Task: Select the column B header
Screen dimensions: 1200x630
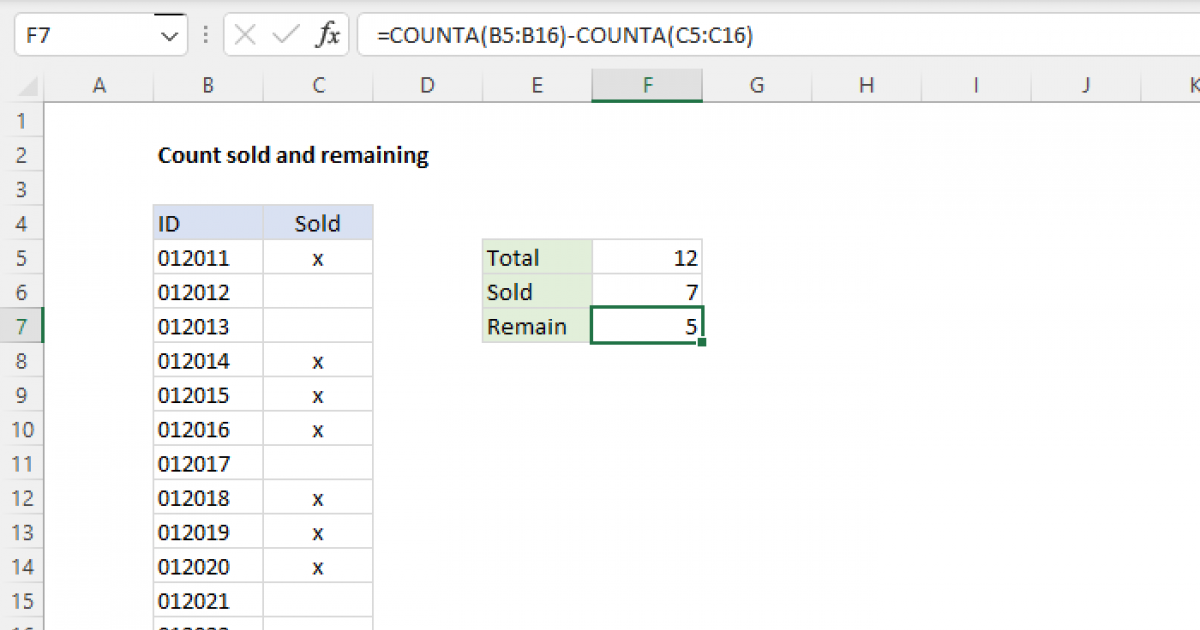Action: 207,86
